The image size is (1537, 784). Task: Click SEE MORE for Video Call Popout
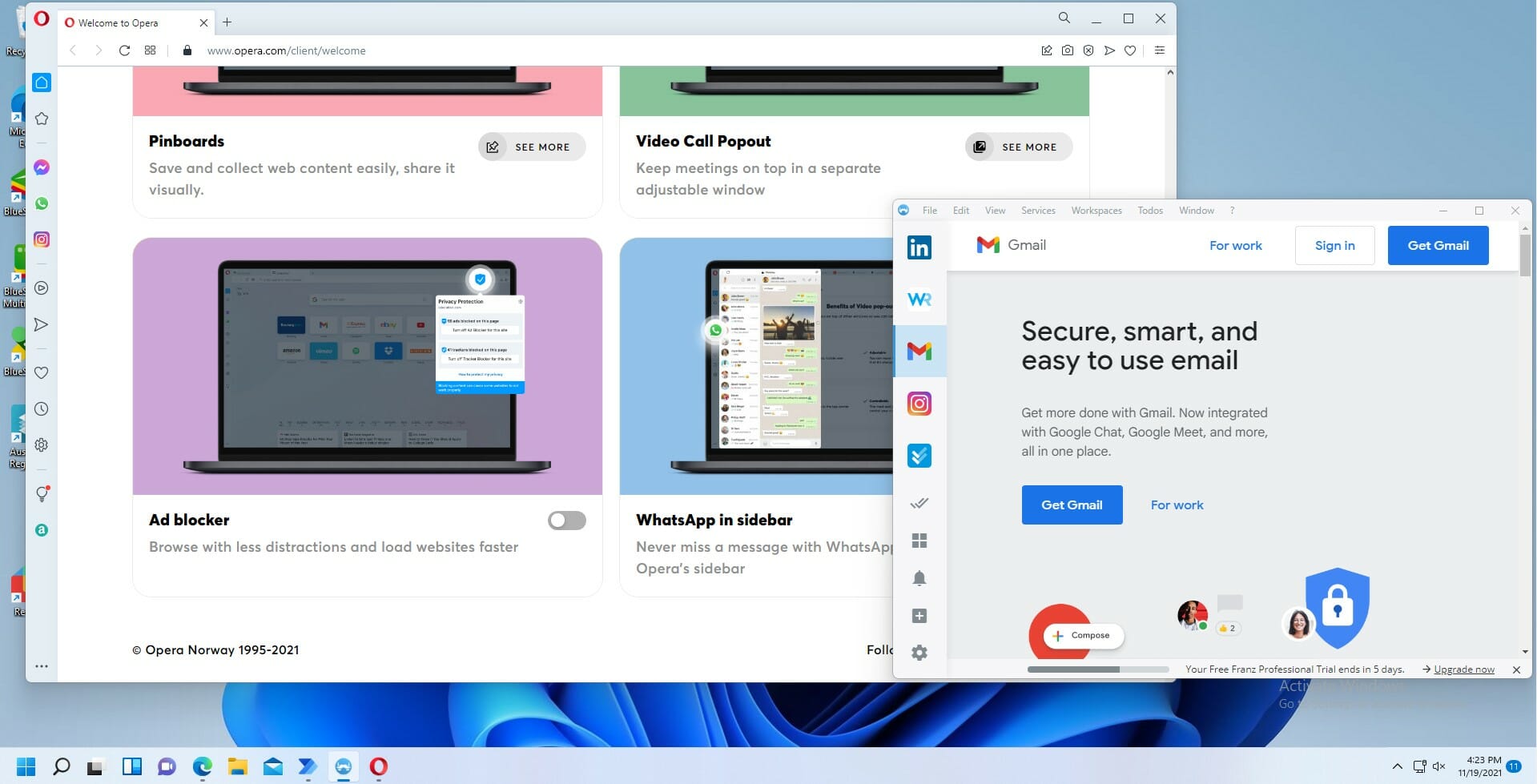pyautogui.click(x=1019, y=147)
